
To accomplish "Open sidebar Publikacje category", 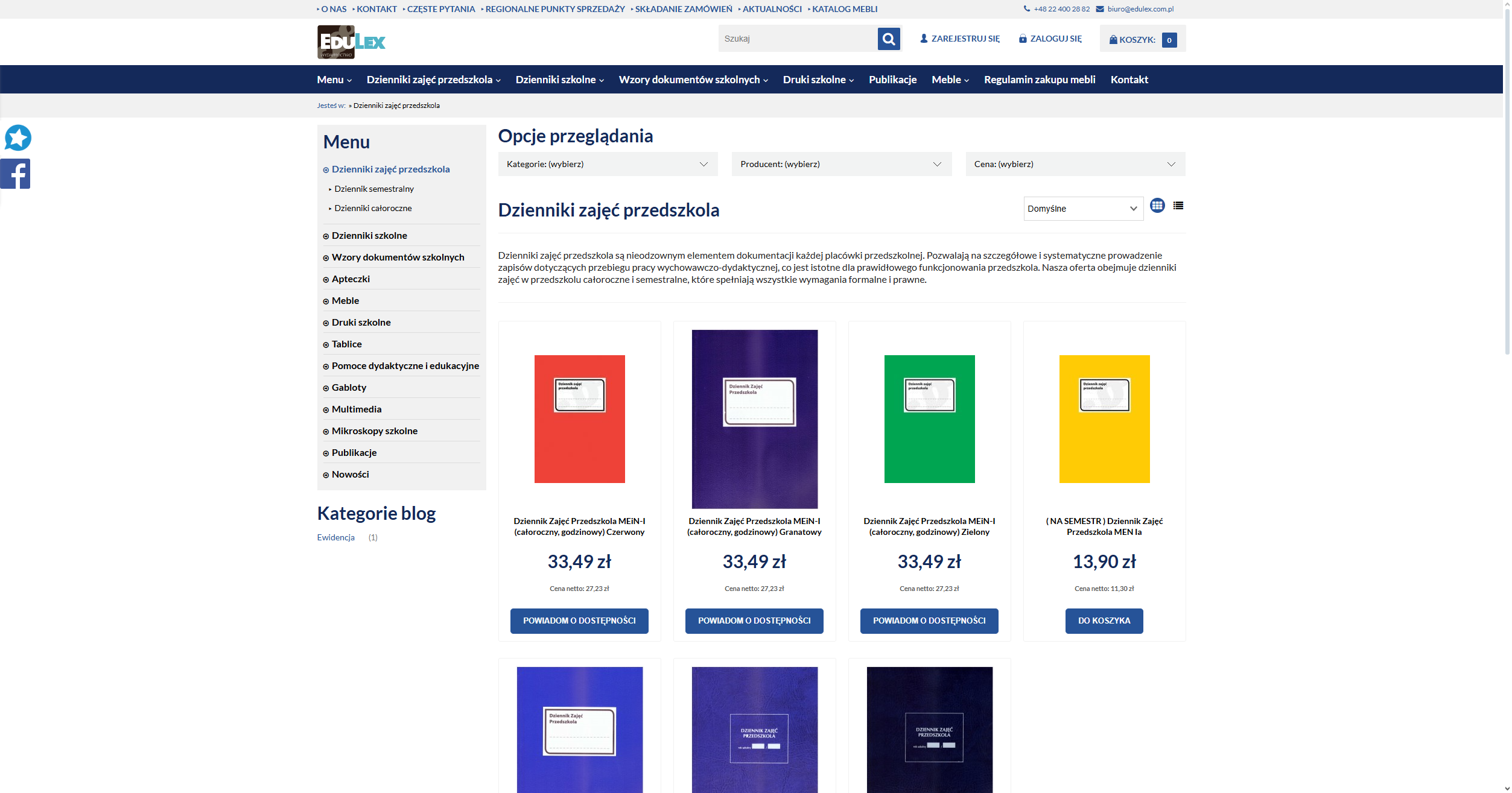I will point(354,453).
